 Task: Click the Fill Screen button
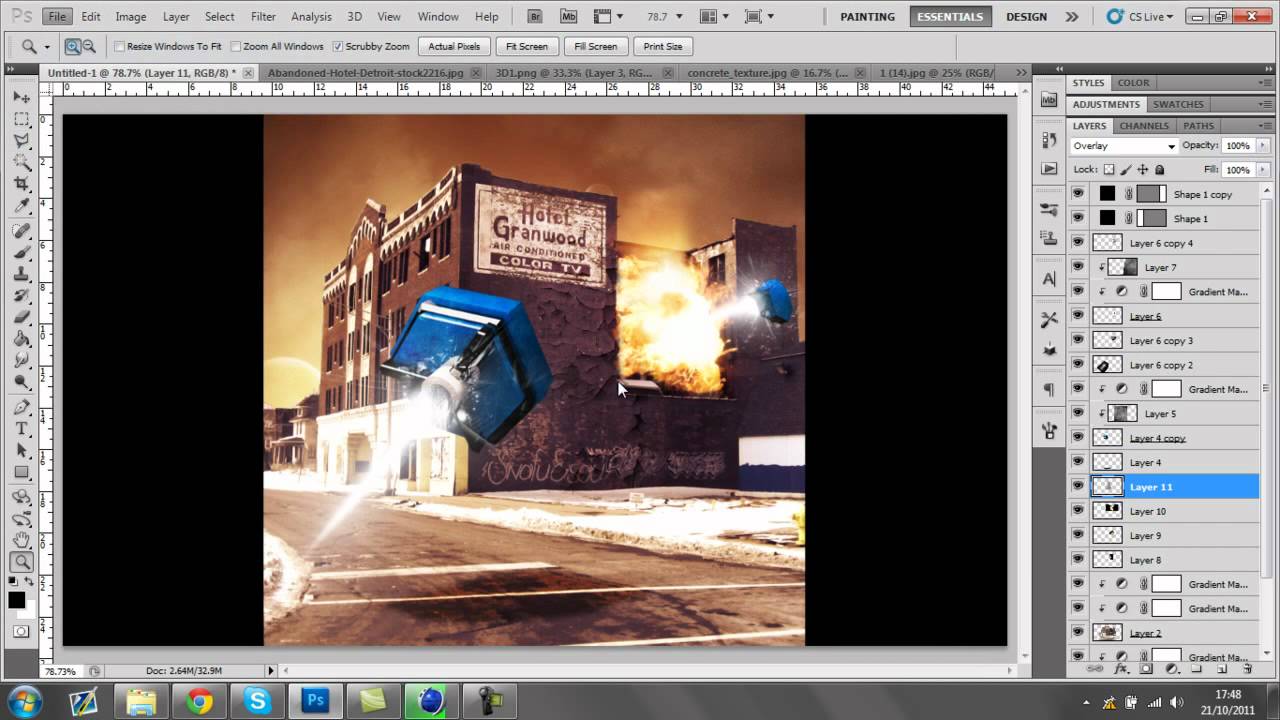596,46
